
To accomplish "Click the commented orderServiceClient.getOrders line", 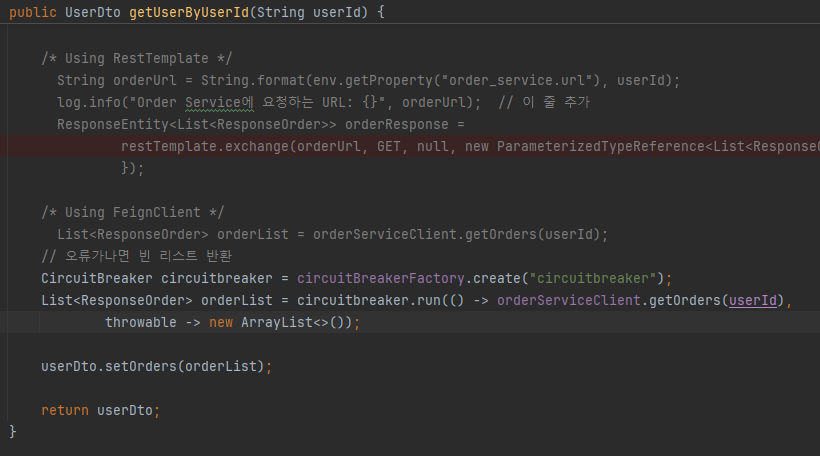I will (x=332, y=234).
